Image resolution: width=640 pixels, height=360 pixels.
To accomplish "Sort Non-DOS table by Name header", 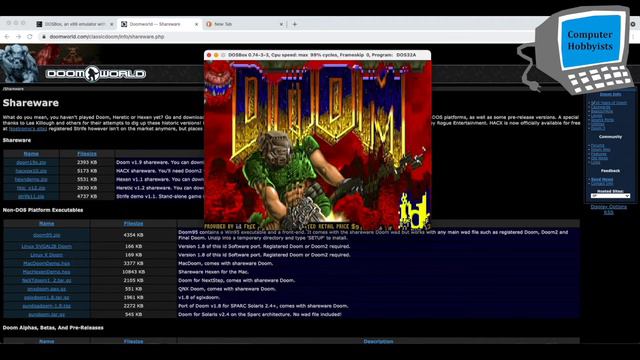I will (47, 224).
